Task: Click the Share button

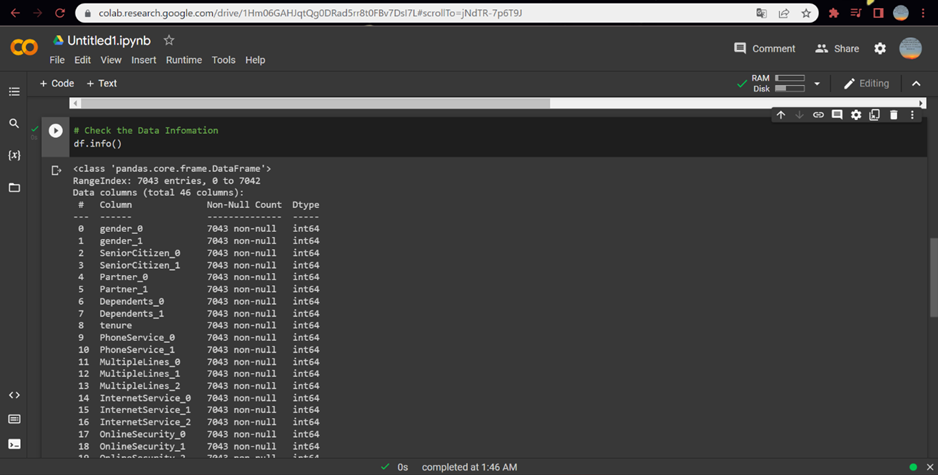Action: [837, 48]
